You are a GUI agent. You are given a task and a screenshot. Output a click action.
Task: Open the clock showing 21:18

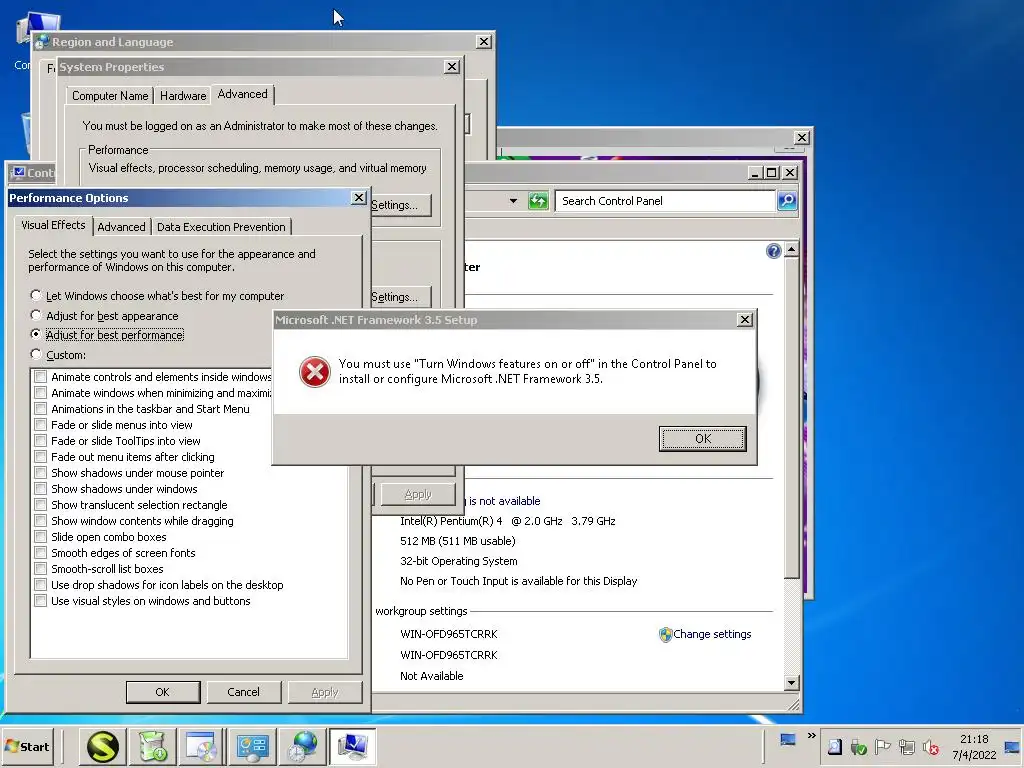974,739
